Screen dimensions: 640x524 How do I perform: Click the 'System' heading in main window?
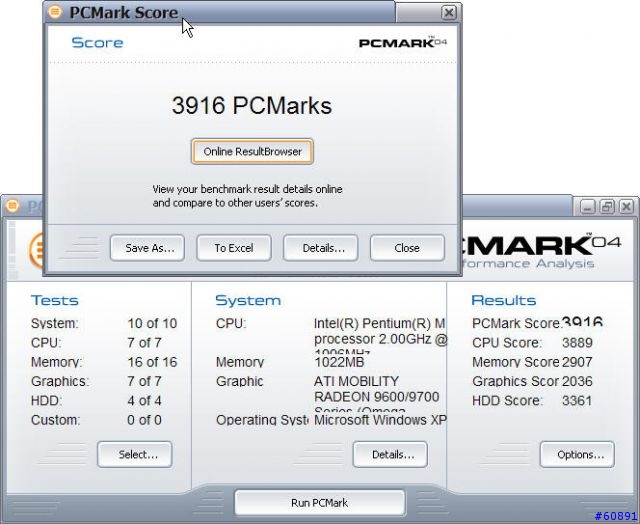coord(248,300)
